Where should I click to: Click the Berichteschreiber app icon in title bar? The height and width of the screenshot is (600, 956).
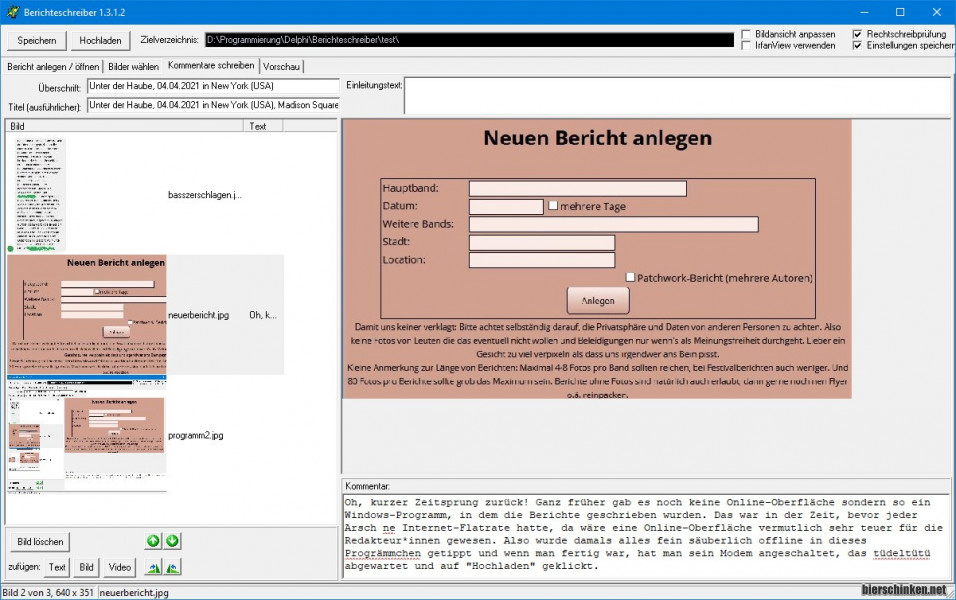(x=13, y=12)
